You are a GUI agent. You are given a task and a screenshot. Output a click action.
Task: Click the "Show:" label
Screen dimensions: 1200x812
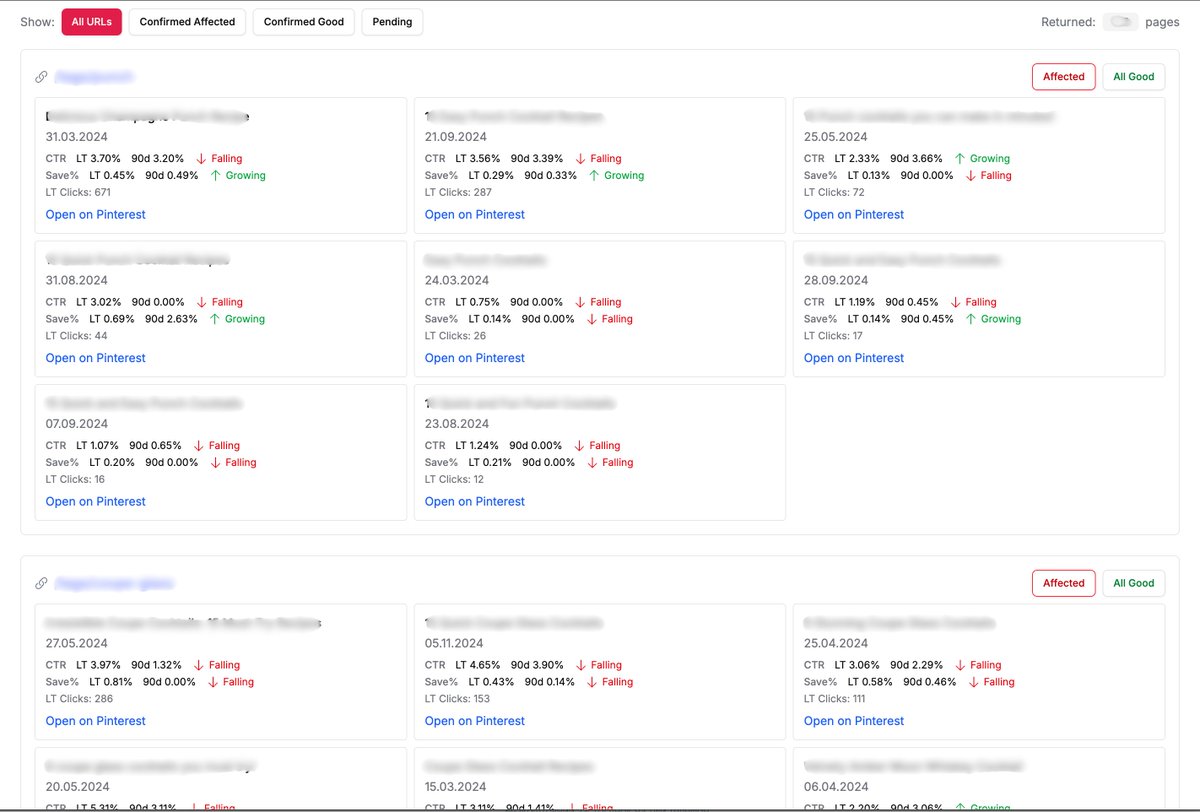(37, 22)
